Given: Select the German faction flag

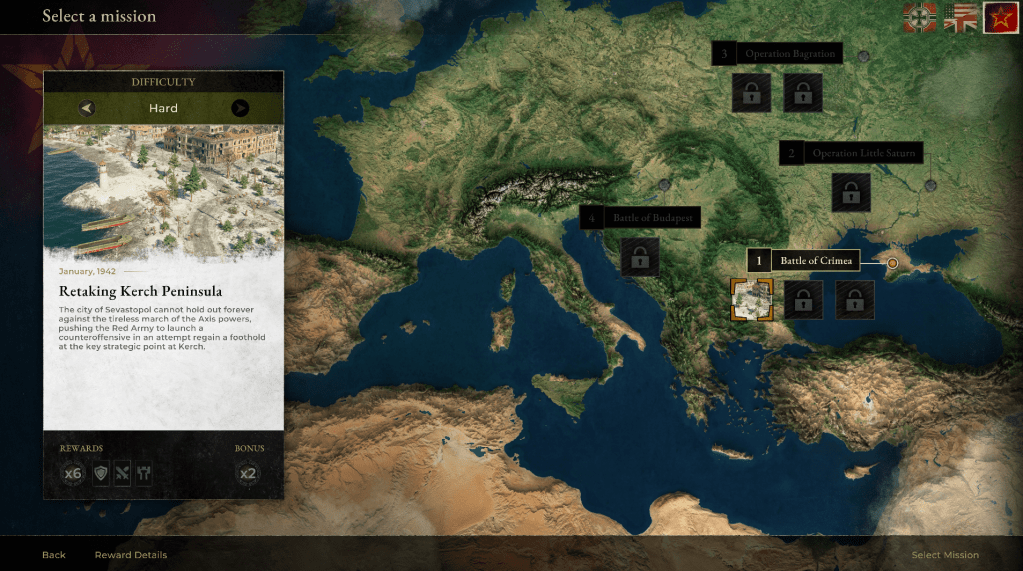Looking at the screenshot, I should (920, 17).
